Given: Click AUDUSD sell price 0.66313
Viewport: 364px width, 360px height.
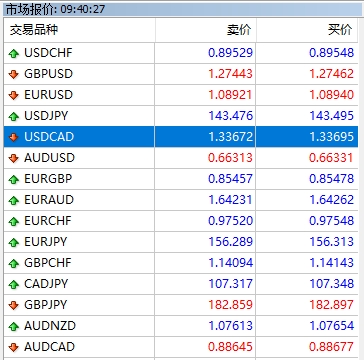Looking at the screenshot, I should point(231,158).
